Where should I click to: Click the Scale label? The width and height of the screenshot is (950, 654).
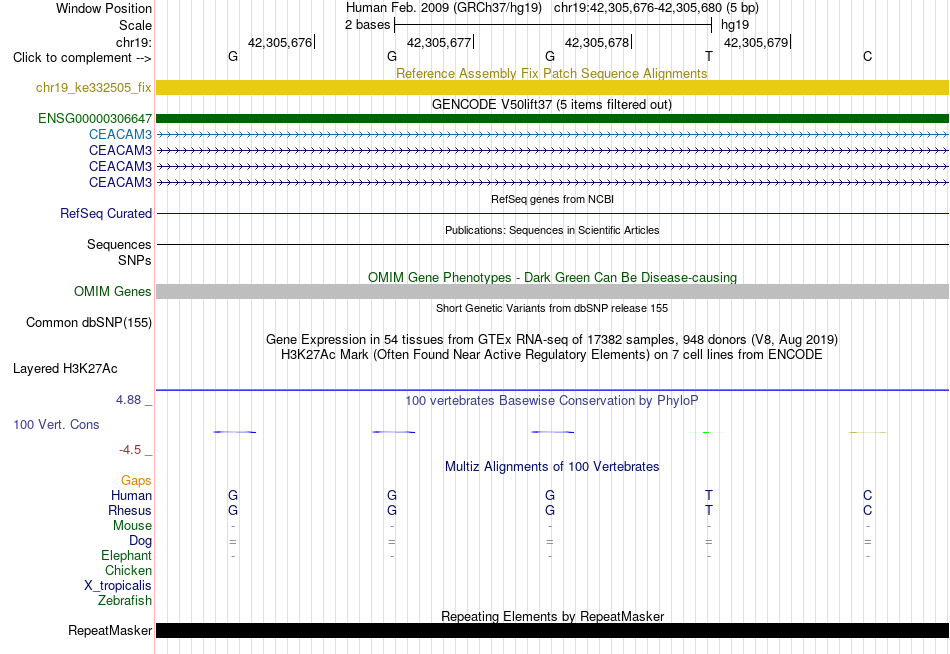click(135, 25)
